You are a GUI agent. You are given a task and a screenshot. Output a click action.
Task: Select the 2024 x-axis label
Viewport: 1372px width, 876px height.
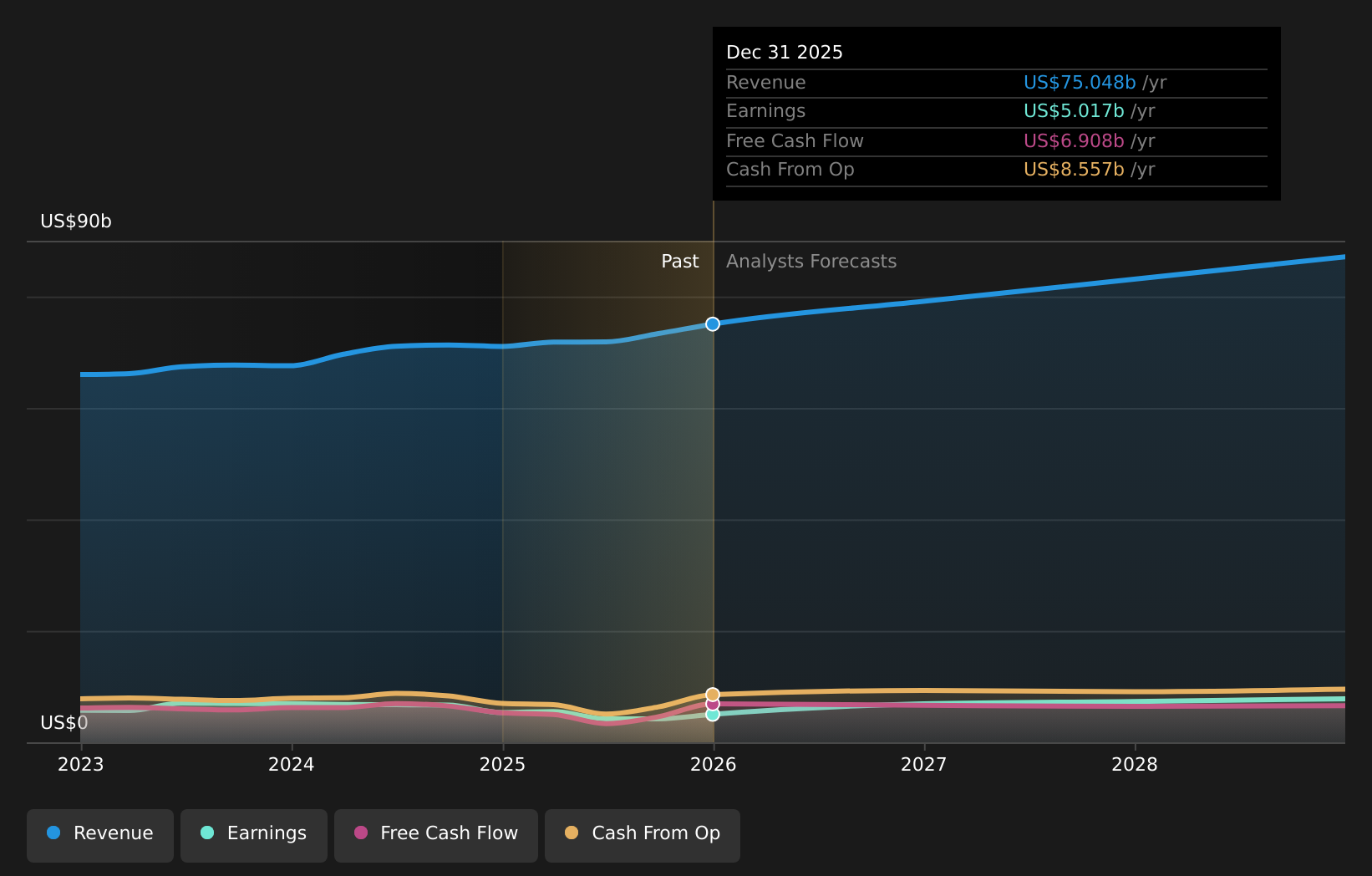tap(291, 765)
